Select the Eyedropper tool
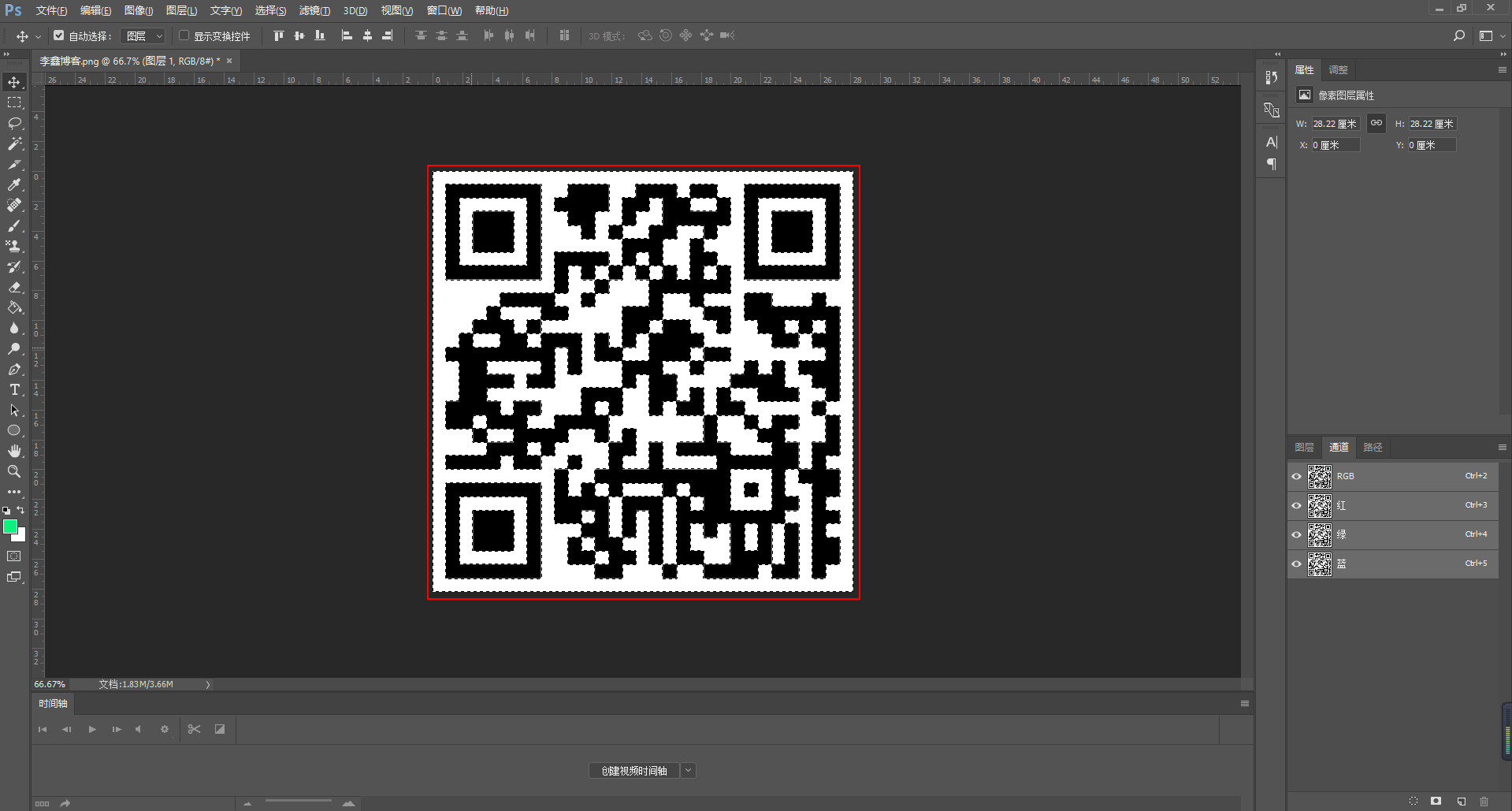The width and height of the screenshot is (1512, 811). pos(14,184)
